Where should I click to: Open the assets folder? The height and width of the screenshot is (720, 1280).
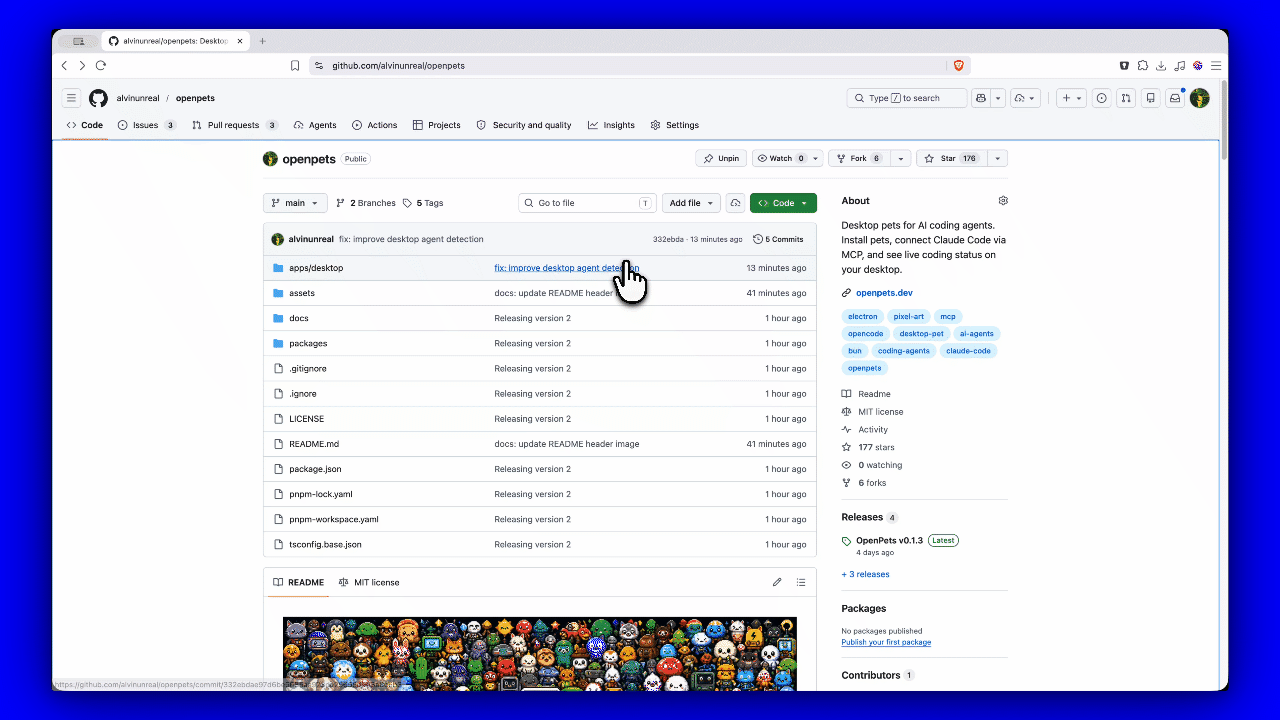point(302,293)
